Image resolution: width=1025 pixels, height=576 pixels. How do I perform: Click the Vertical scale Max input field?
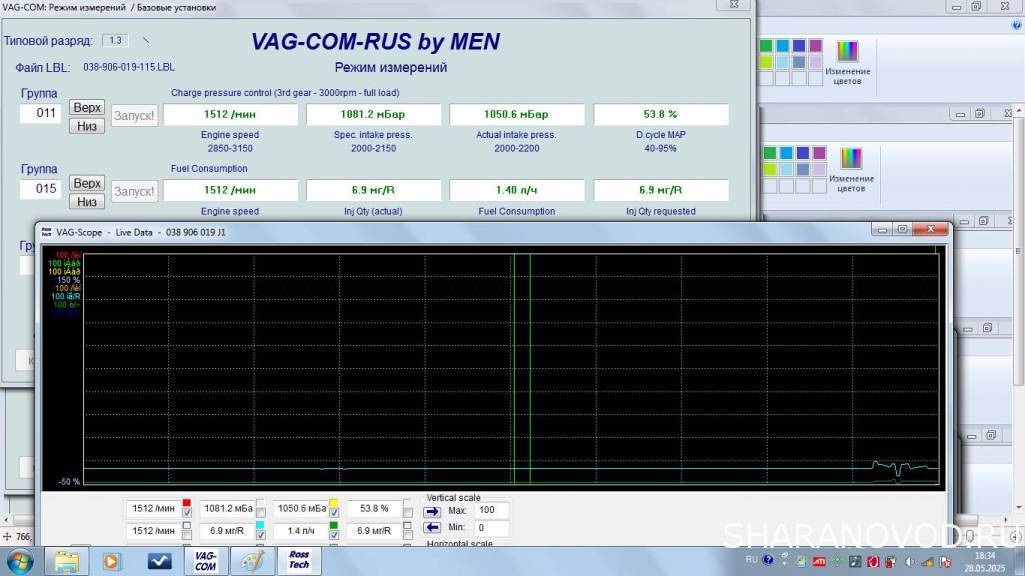click(492, 510)
